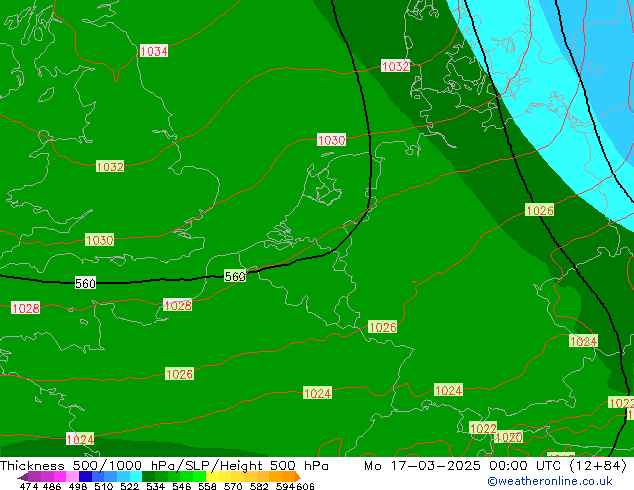Click the legend value 570
634x490 pixels.
coord(233,486)
